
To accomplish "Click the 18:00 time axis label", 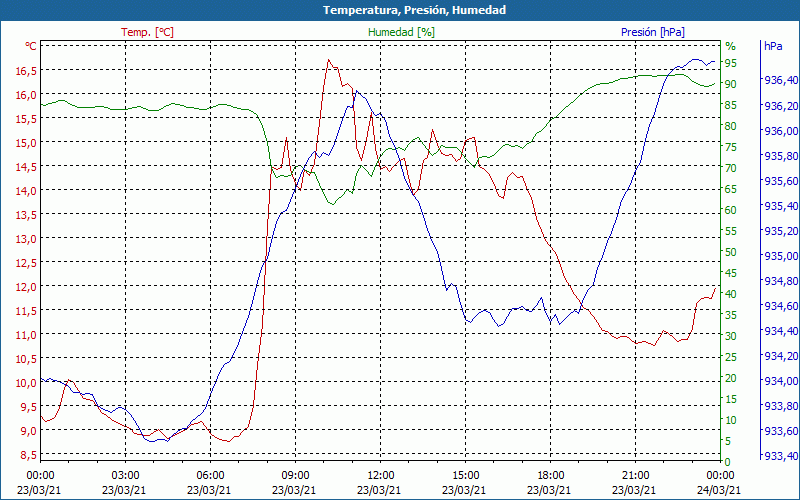I will (551, 476).
